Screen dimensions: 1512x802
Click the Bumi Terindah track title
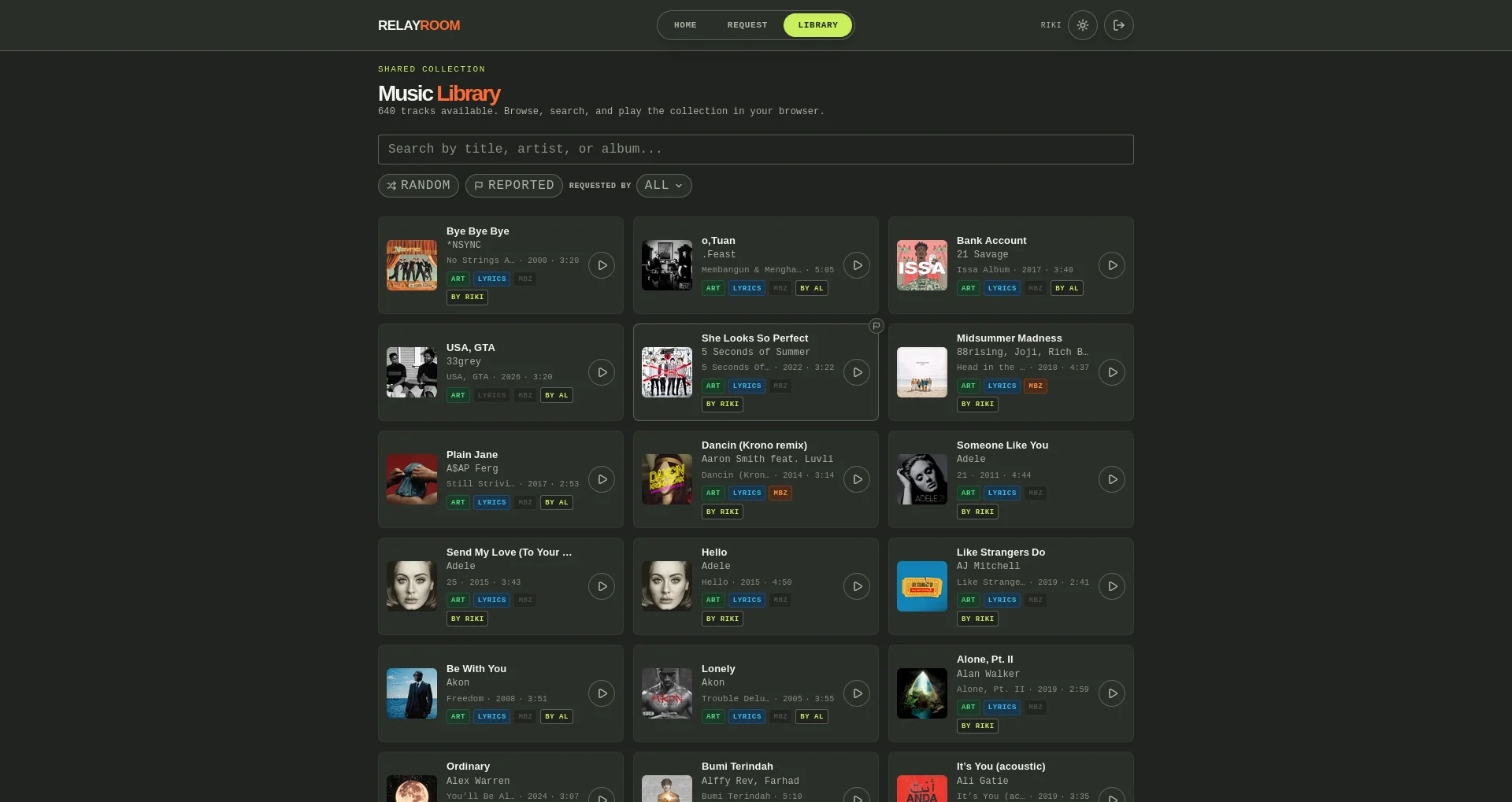tap(737, 767)
